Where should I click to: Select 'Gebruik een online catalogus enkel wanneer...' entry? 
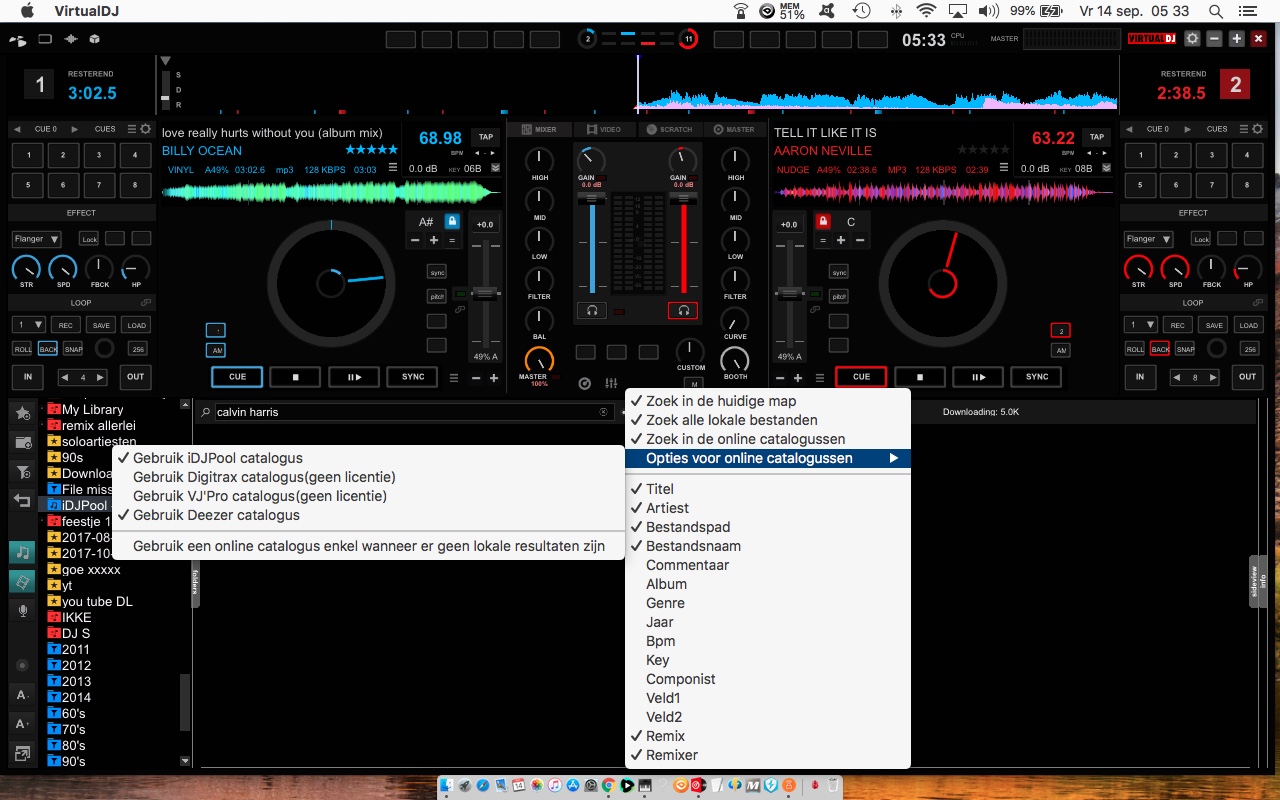tap(369, 547)
